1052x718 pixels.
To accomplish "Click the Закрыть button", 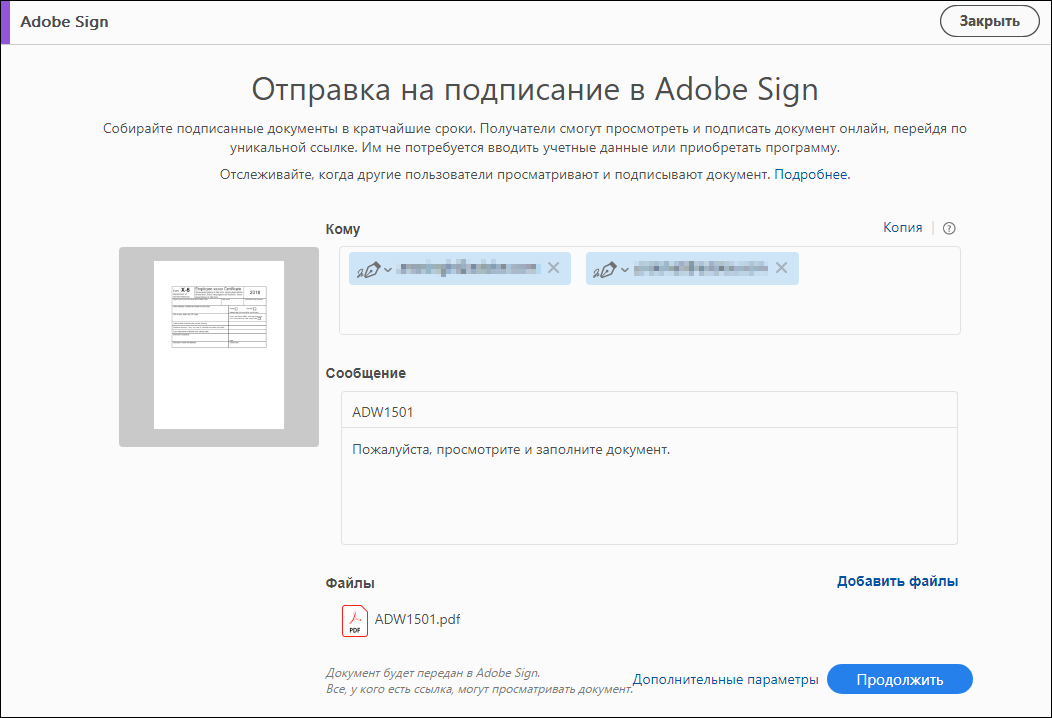I will 989,21.
